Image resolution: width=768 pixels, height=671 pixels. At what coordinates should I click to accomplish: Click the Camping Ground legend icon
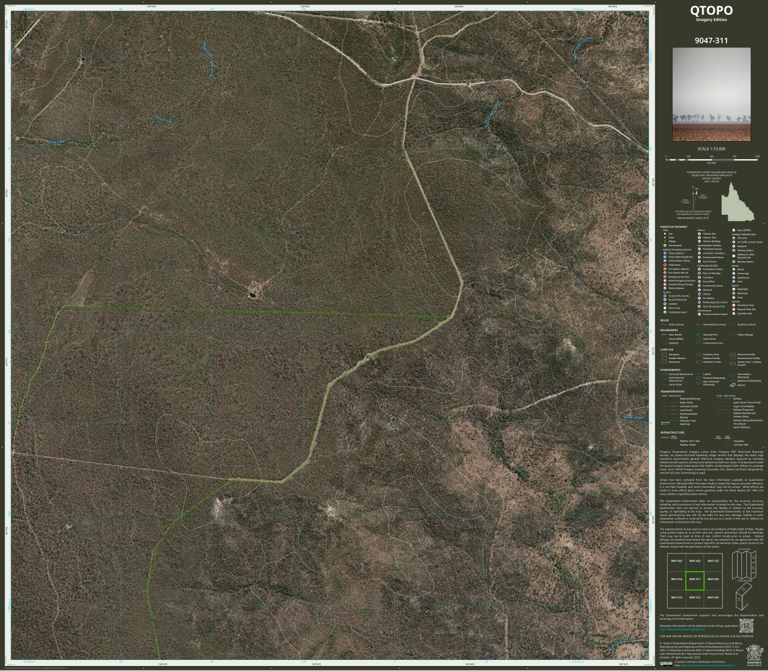pos(665,312)
